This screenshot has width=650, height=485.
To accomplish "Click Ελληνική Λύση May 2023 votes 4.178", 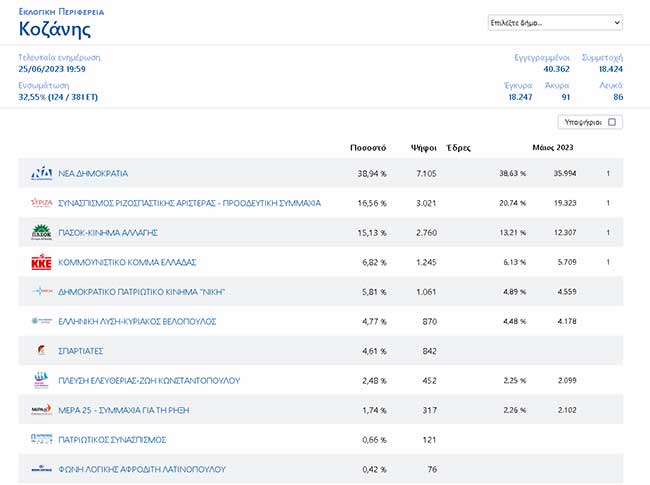I will coord(567,321).
